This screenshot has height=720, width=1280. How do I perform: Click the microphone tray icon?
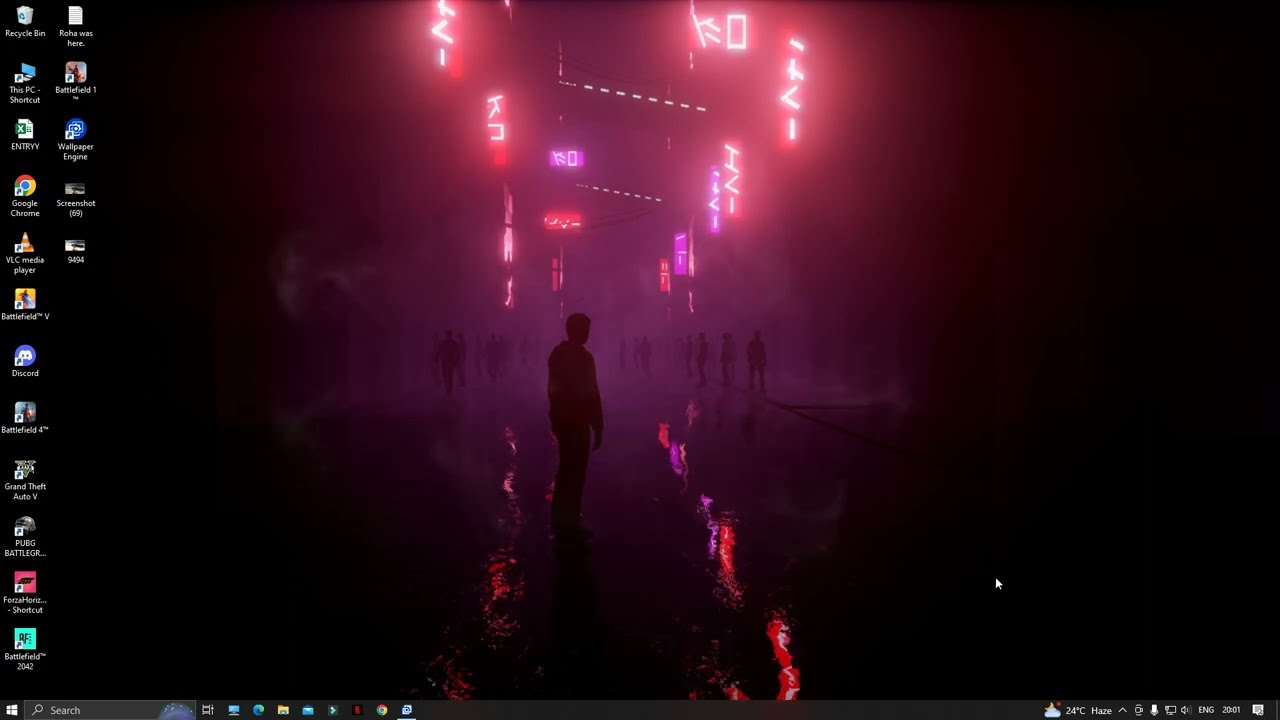tap(1154, 710)
